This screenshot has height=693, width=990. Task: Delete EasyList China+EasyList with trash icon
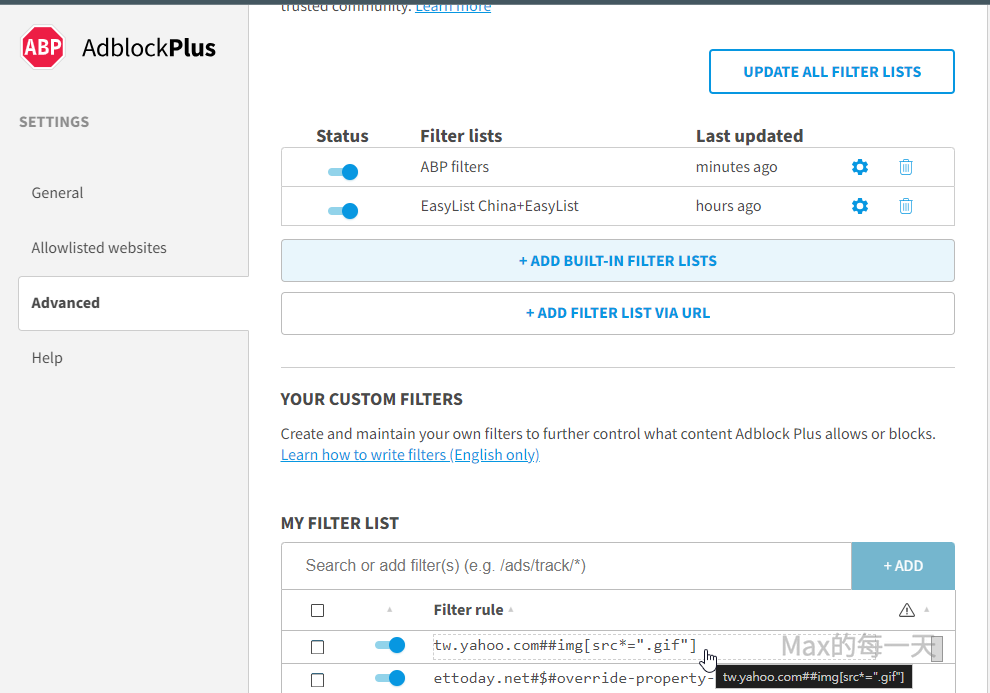click(905, 206)
